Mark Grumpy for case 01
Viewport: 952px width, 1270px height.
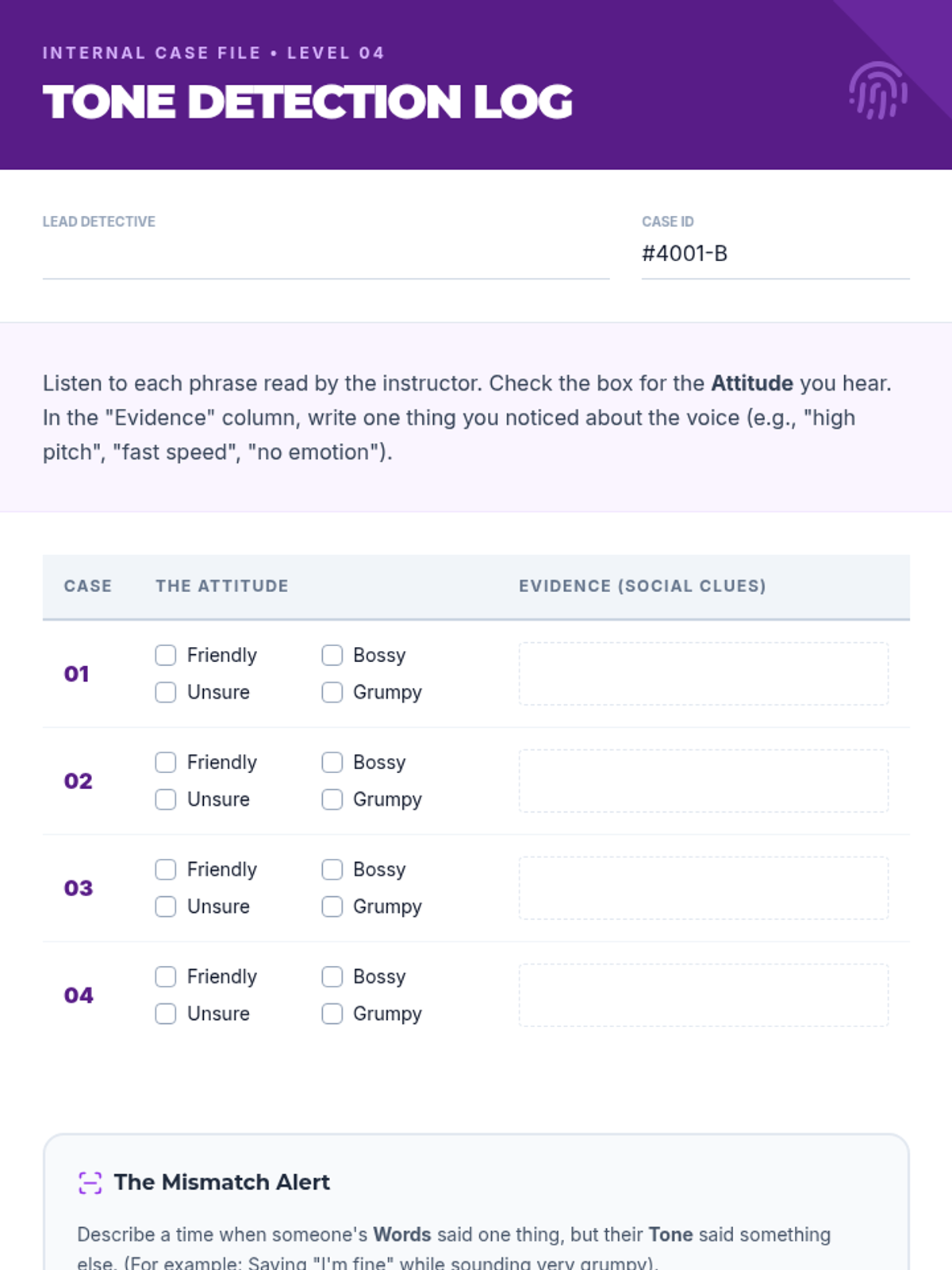pyautogui.click(x=332, y=693)
